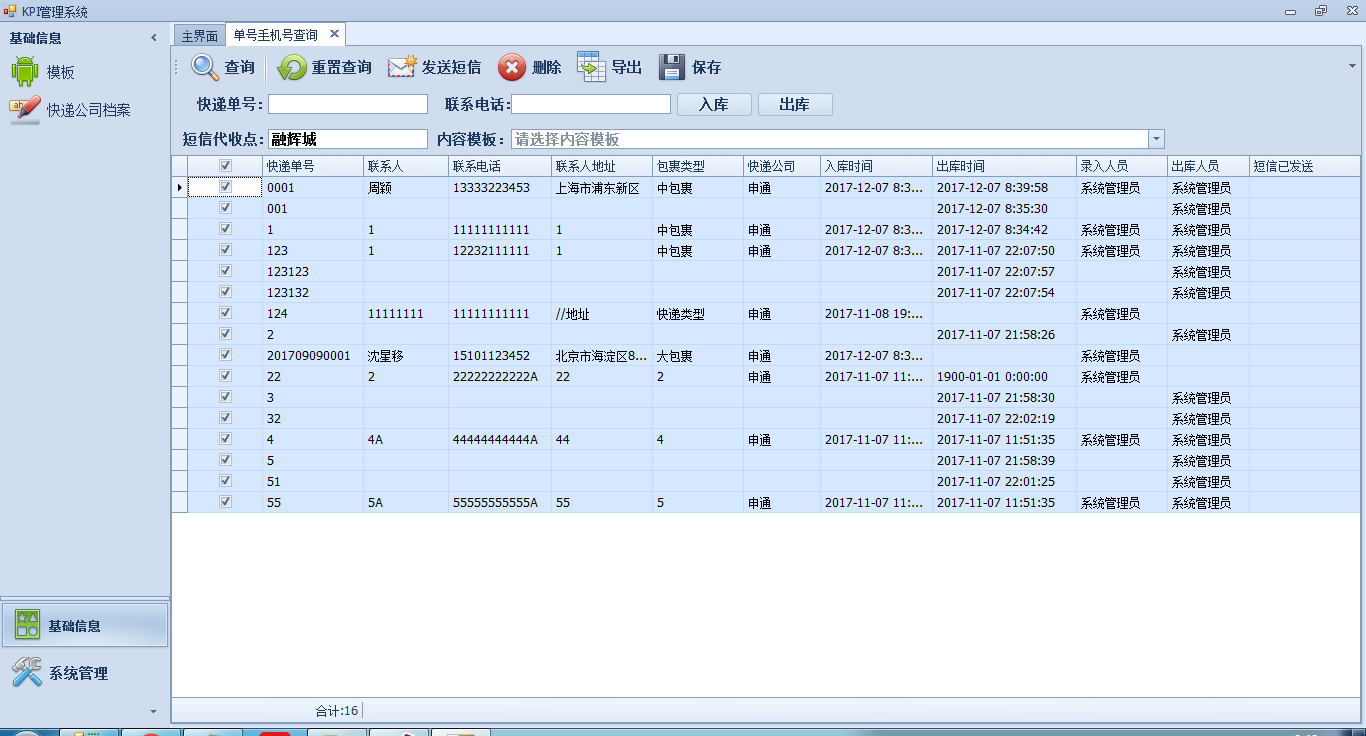Screen dimensions: 1366x736
Task: Click the 导出 export icon
Action: click(x=591, y=68)
